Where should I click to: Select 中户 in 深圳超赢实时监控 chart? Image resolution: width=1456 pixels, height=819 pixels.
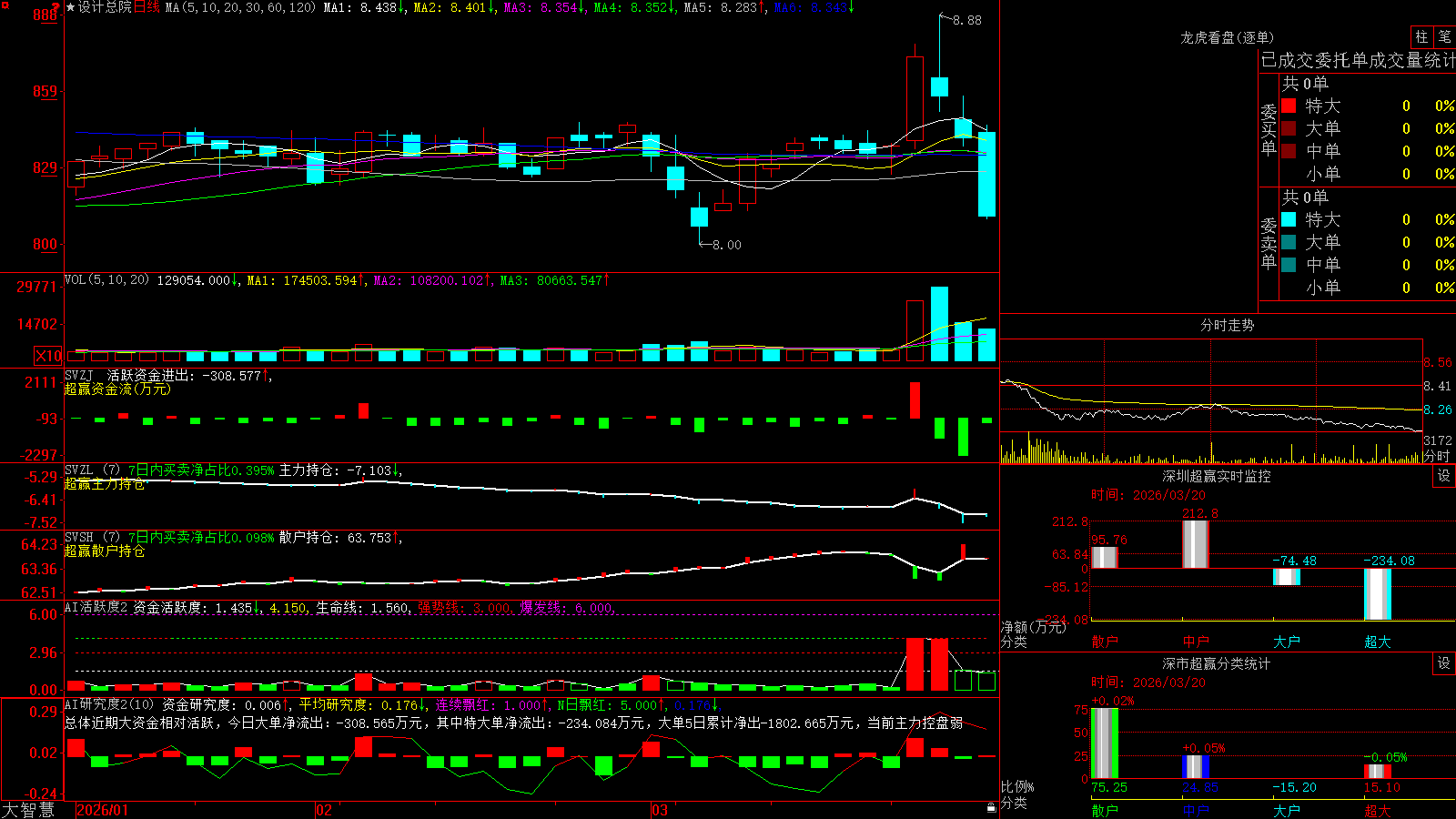[x=1196, y=642]
